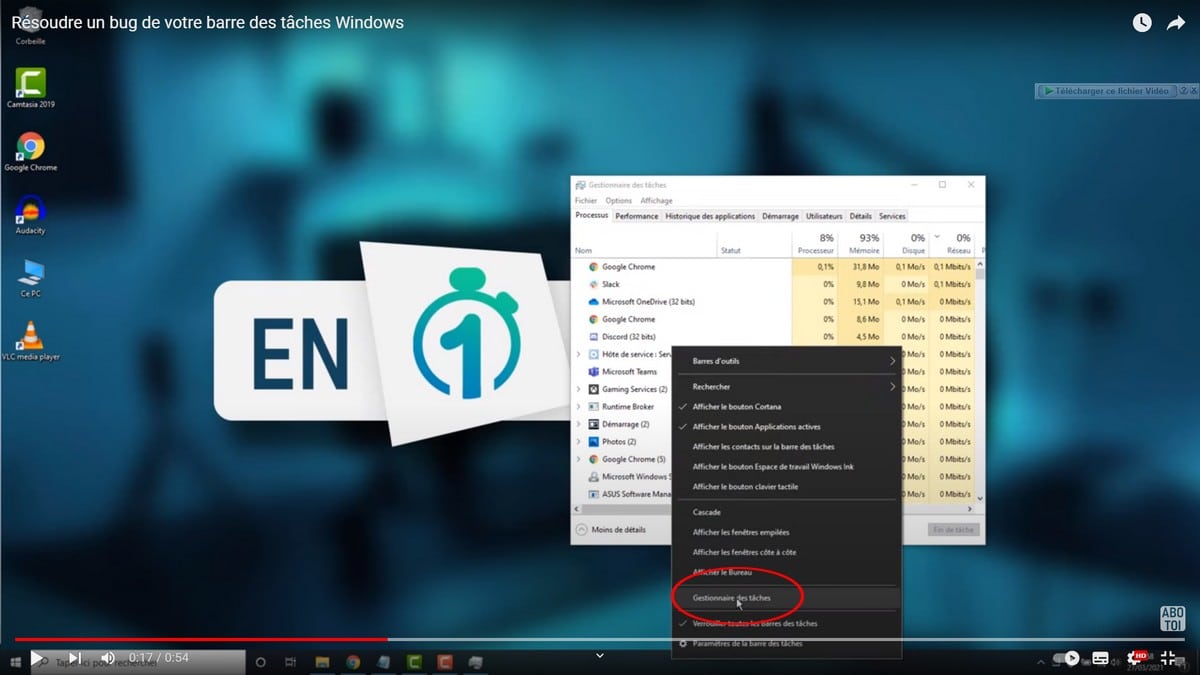
Task: Switch to the Performance tab
Action: coord(636,216)
